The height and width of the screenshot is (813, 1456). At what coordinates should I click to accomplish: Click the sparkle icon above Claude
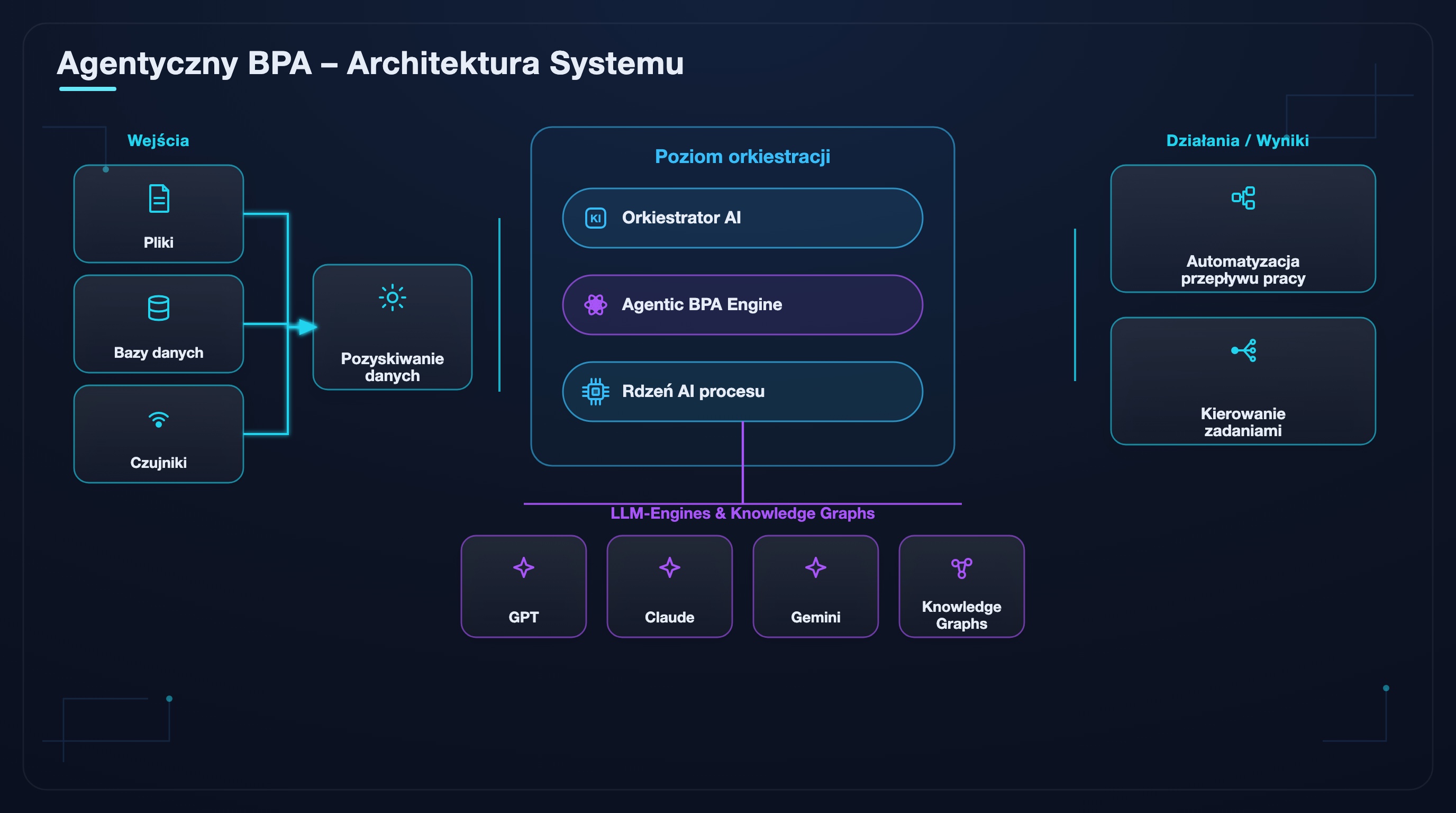[669, 567]
